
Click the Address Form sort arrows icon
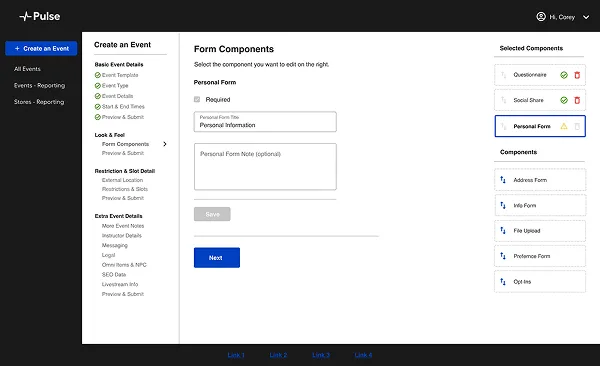tap(503, 180)
